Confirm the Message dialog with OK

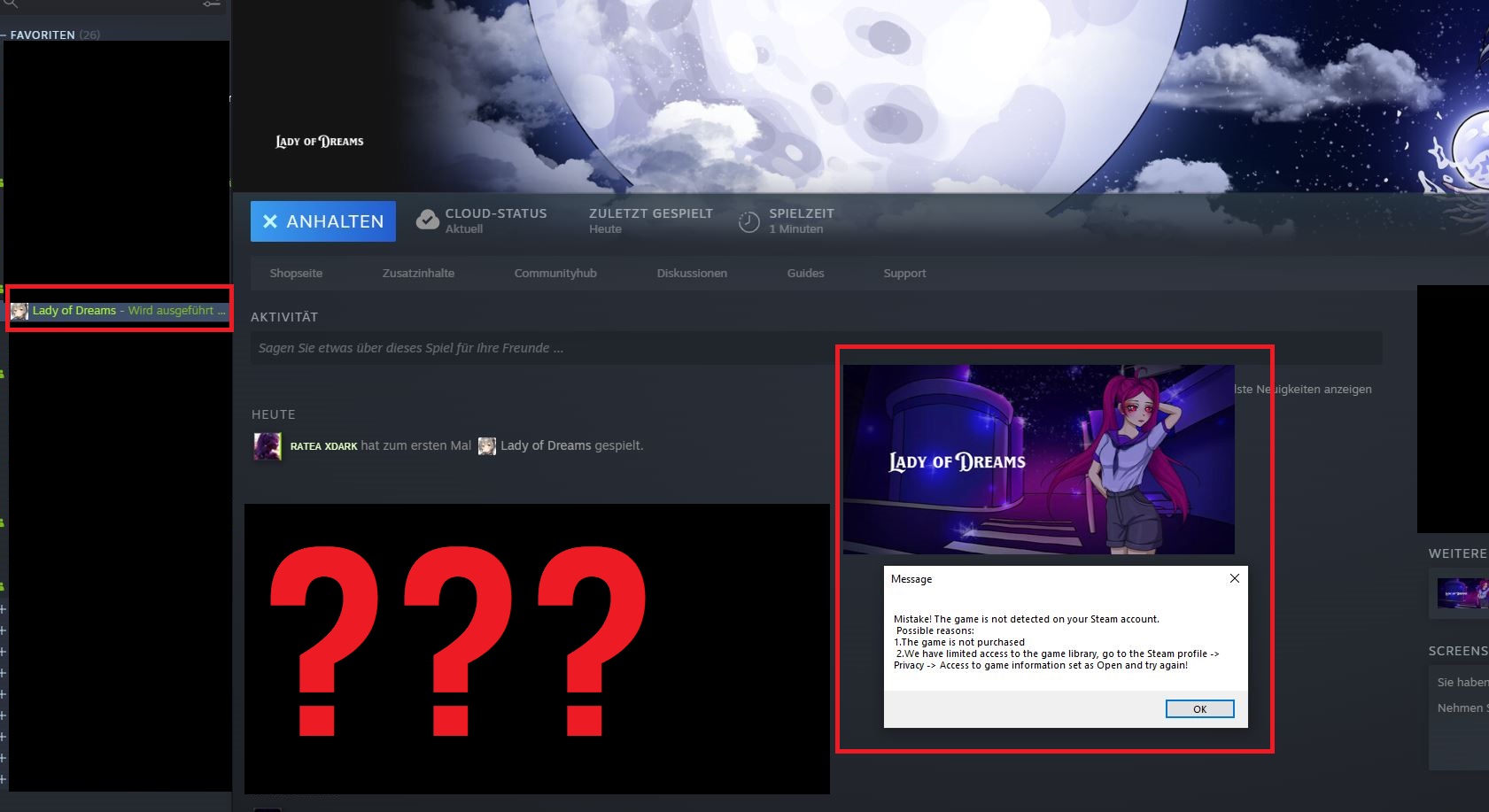1199,708
